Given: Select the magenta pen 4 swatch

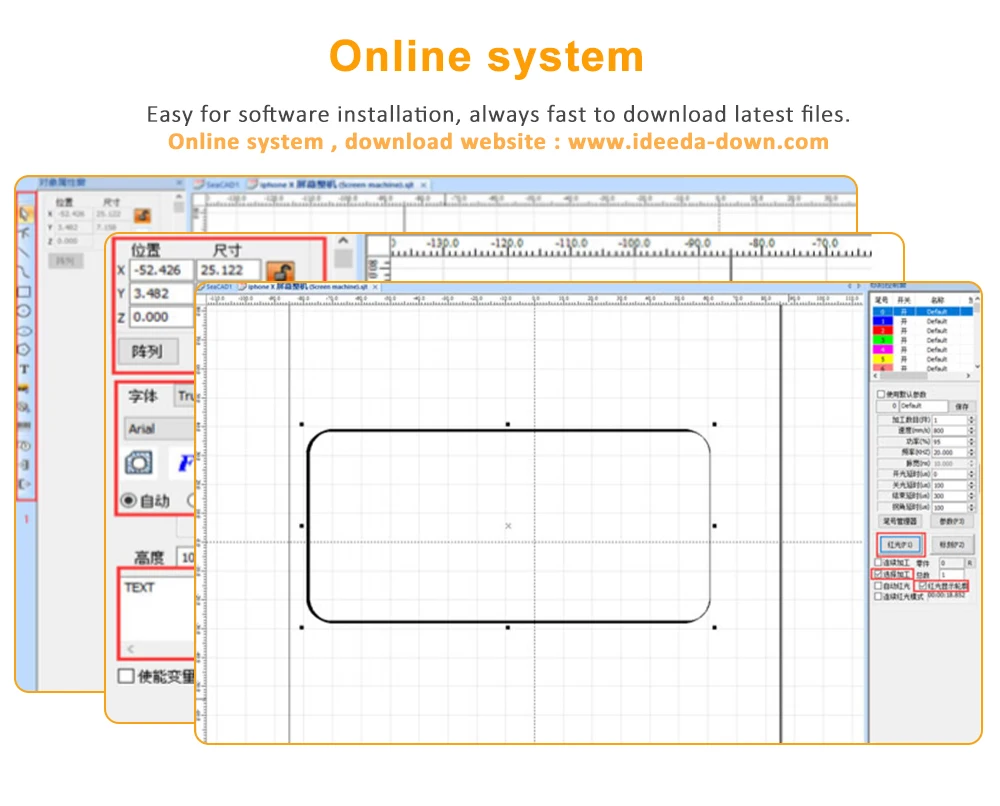Looking at the screenshot, I should (x=883, y=349).
